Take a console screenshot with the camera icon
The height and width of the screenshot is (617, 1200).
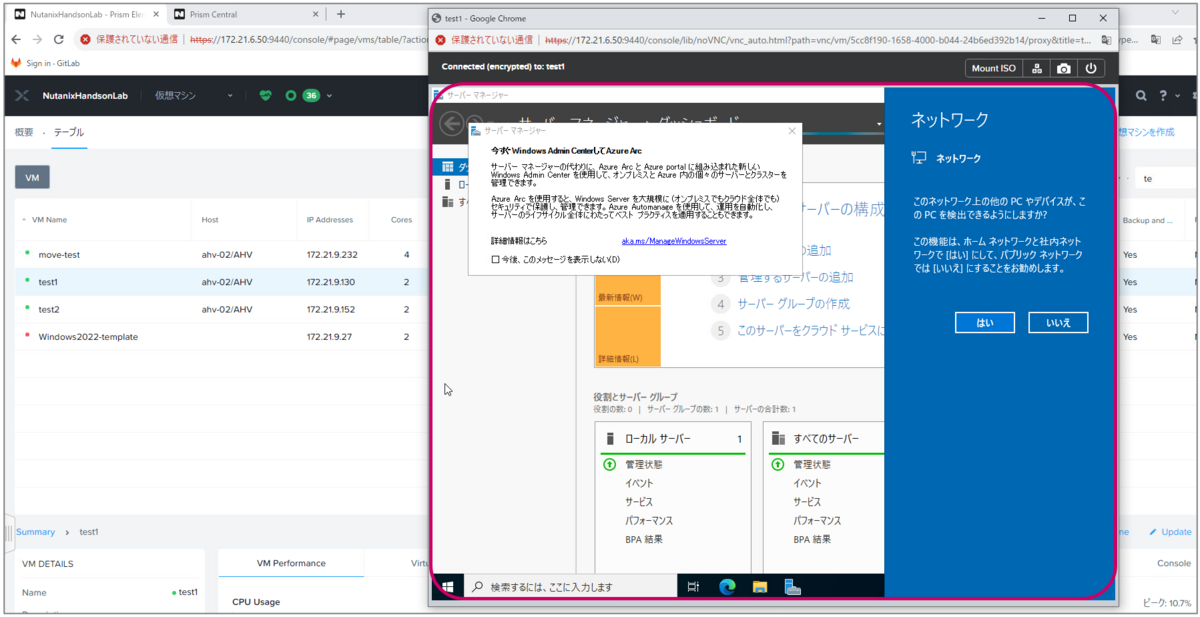[x=1064, y=68]
